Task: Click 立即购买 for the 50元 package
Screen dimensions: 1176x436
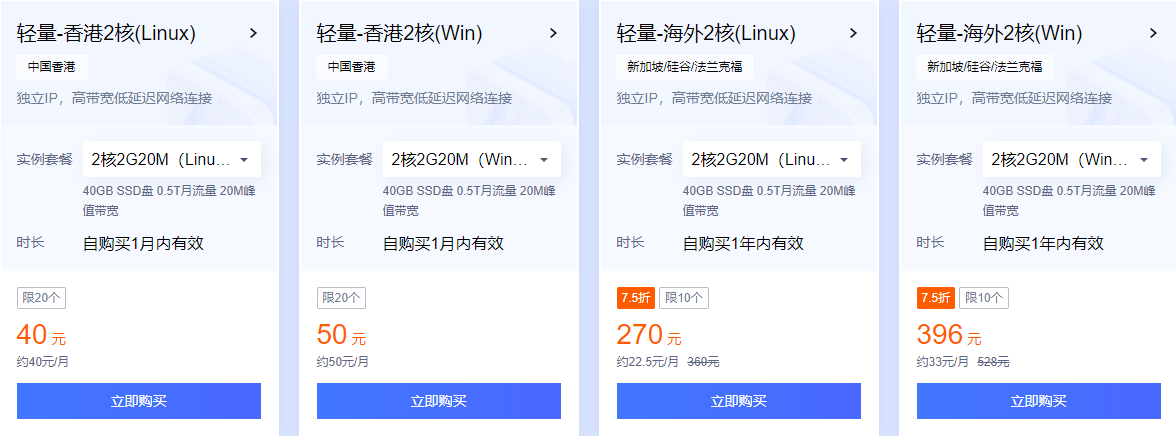Action: coord(439,401)
